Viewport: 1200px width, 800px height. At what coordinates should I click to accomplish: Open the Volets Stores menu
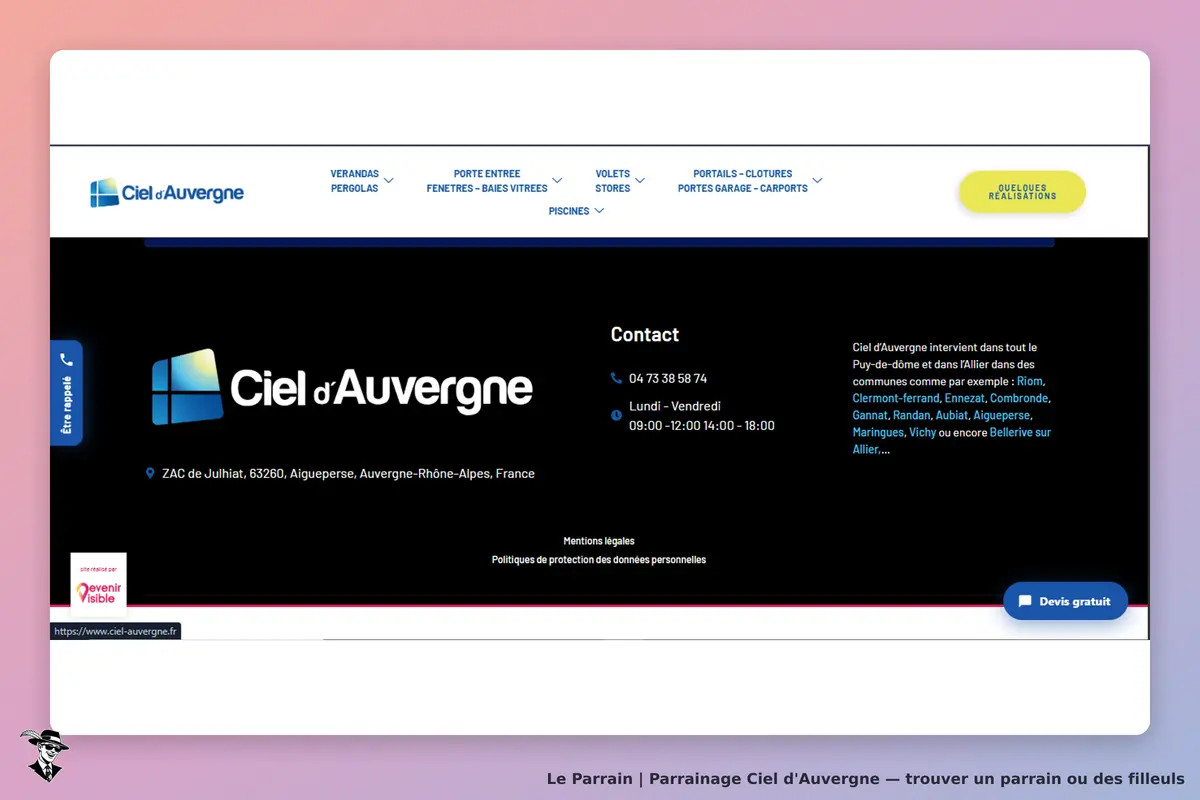click(x=613, y=181)
